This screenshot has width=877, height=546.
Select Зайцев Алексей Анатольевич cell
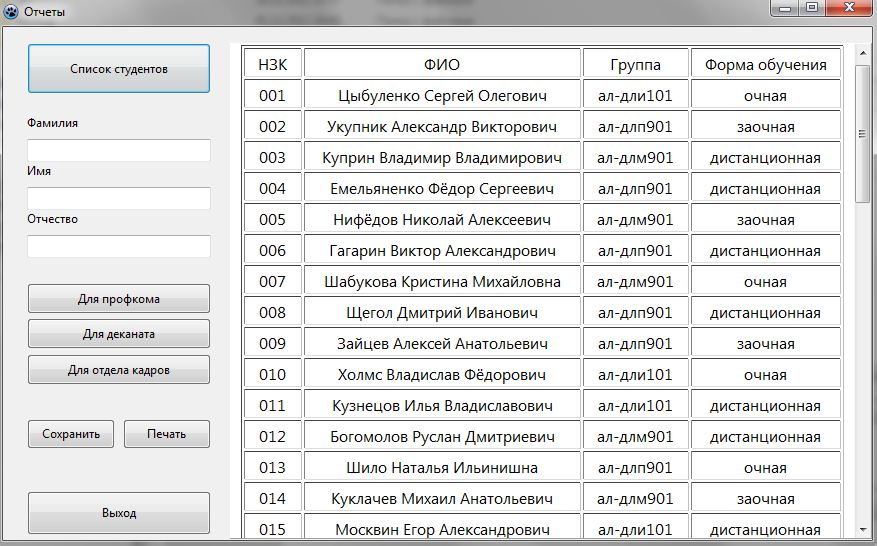442,343
